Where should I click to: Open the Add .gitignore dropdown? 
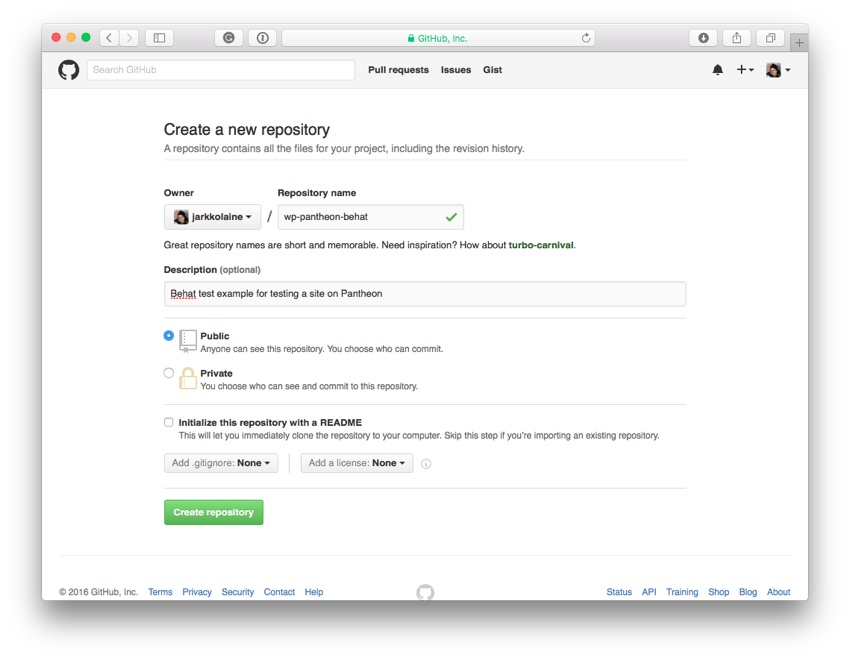click(221, 463)
